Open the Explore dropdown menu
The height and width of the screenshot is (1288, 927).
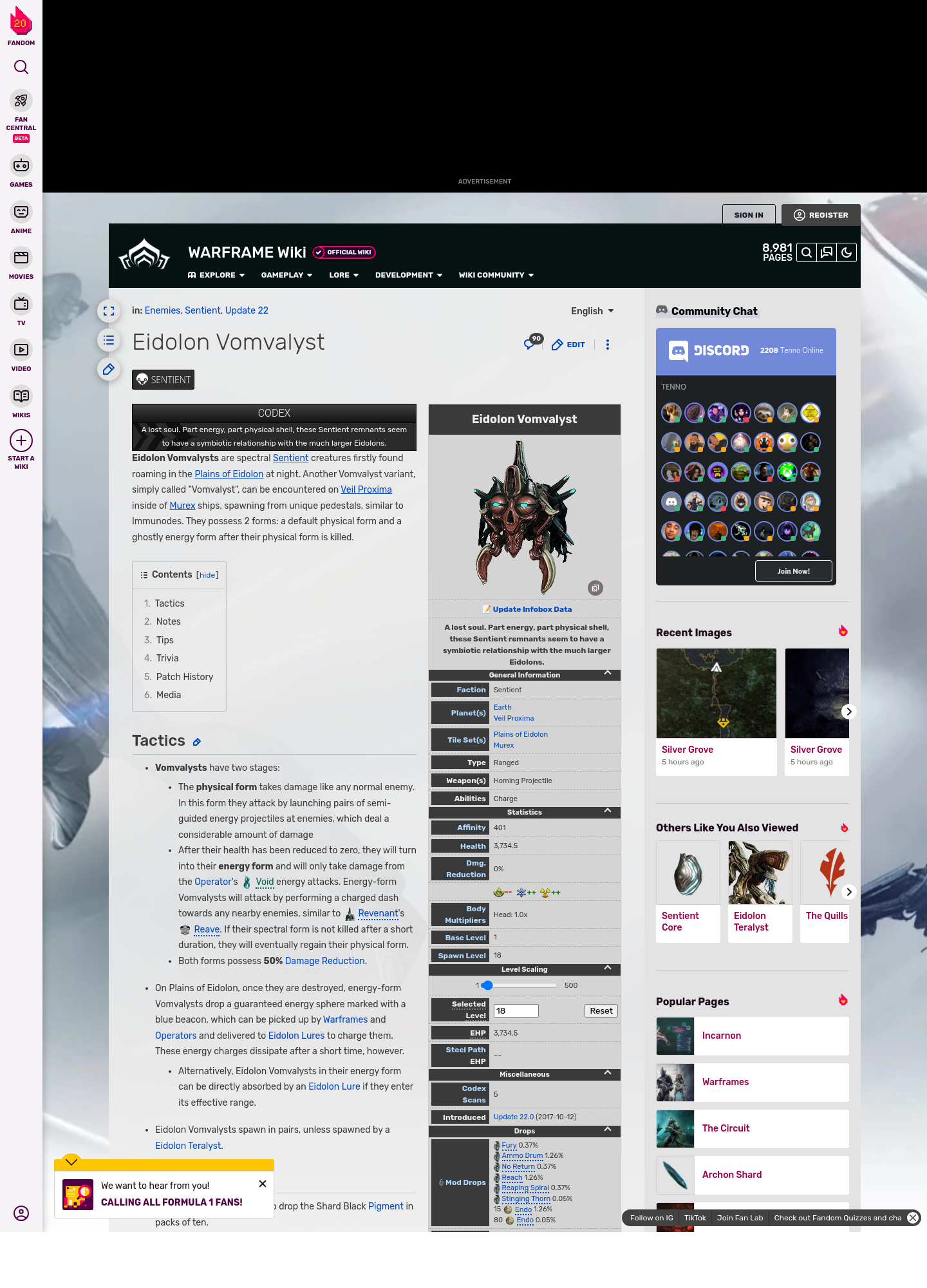pyautogui.click(x=216, y=275)
